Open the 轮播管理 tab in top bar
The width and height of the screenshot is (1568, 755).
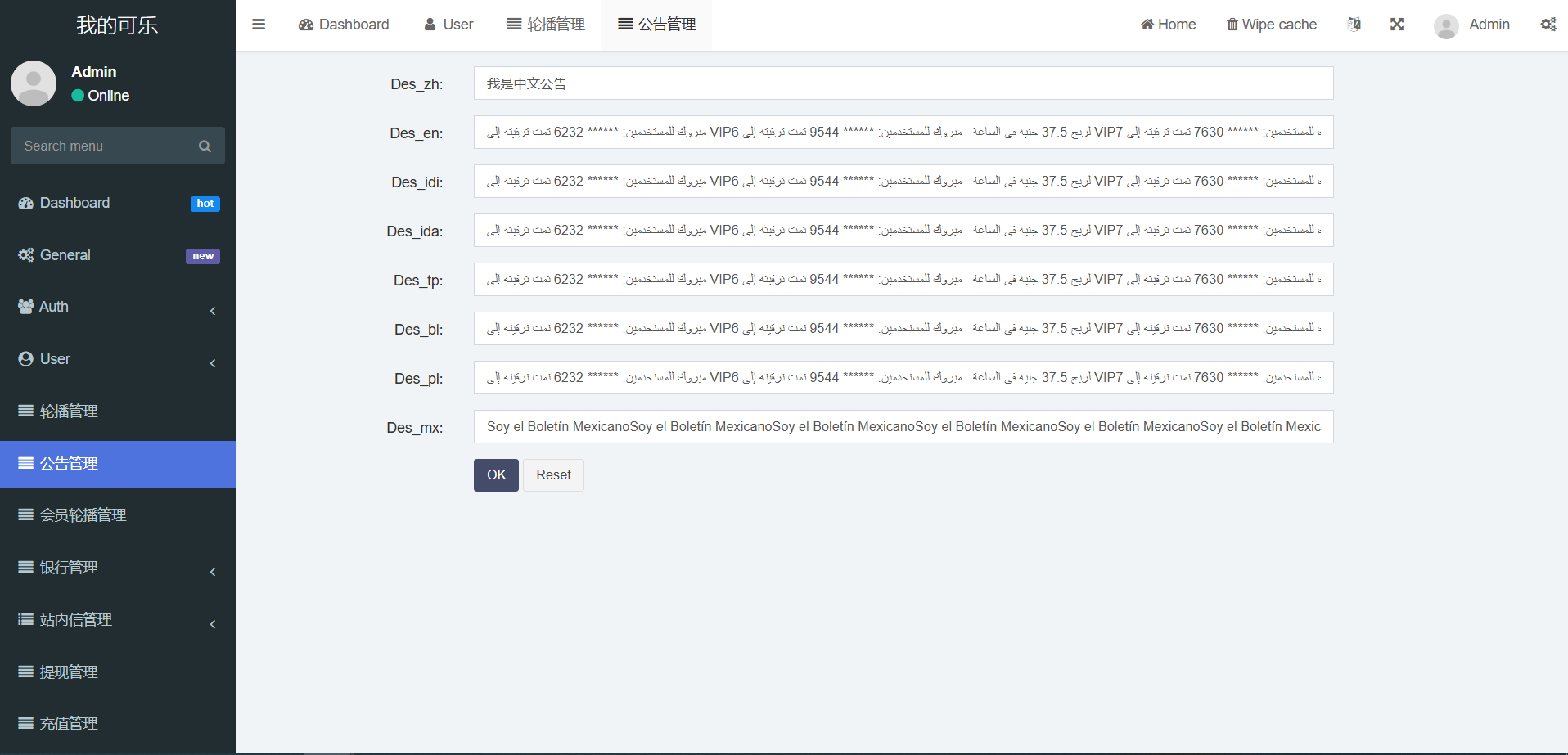click(546, 25)
